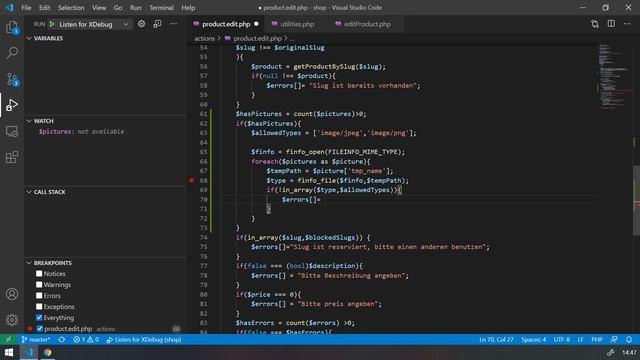Image resolution: width=640 pixels, height=360 pixels.
Task: Open the Run and Debug view
Action: pyautogui.click(x=12, y=105)
